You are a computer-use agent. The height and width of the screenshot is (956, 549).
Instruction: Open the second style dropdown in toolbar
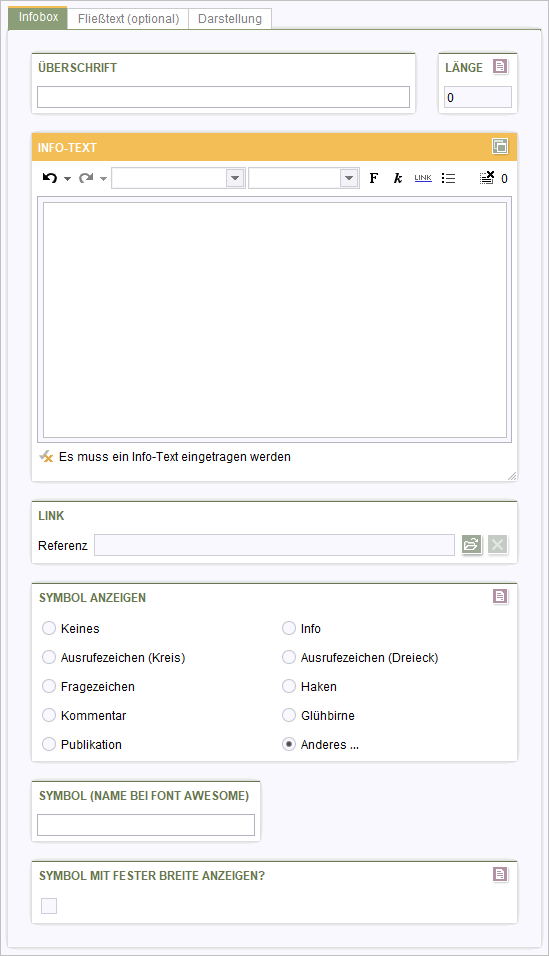tap(303, 178)
